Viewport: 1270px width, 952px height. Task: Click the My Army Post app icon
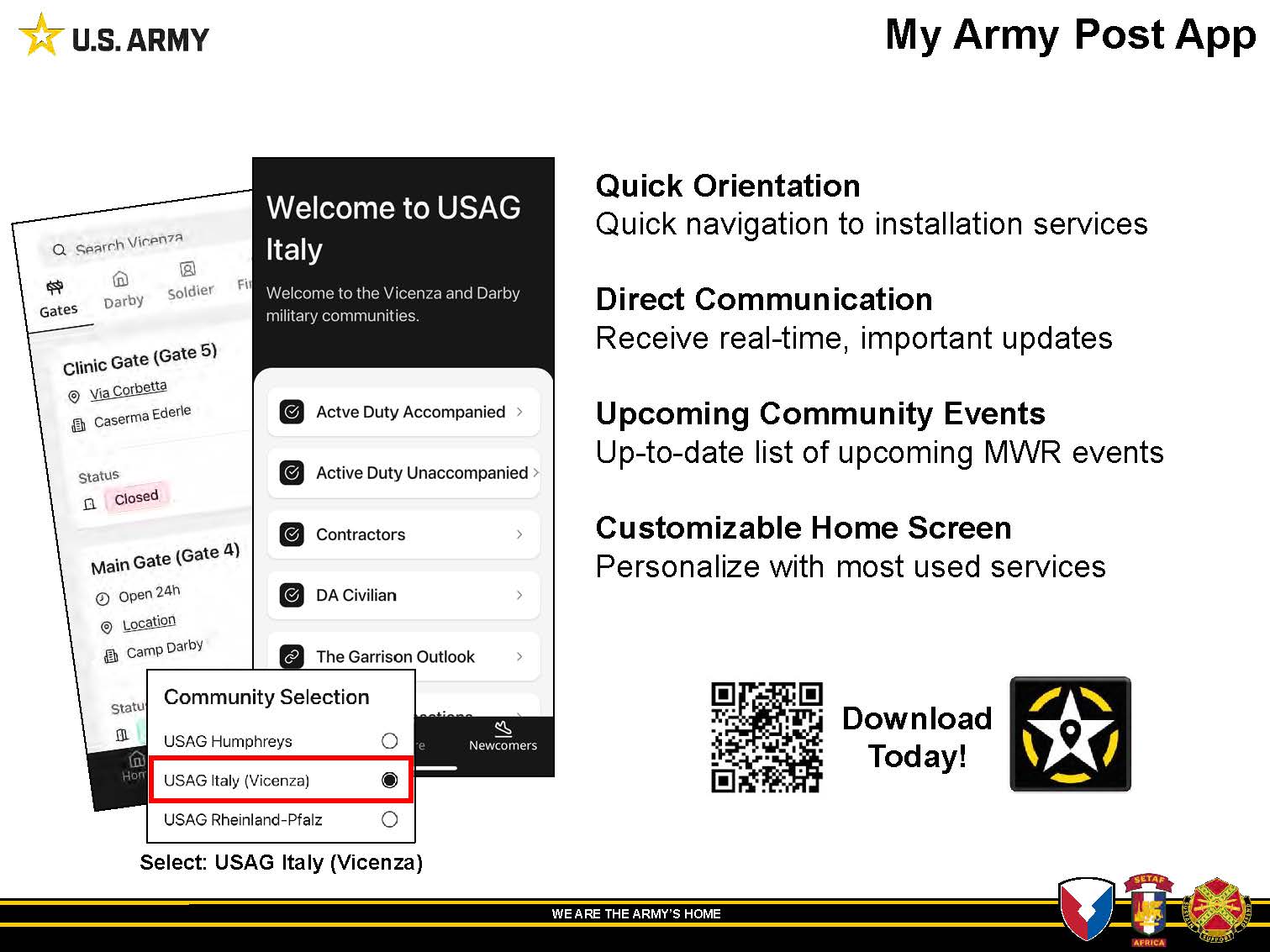click(x=1069, y=734)
